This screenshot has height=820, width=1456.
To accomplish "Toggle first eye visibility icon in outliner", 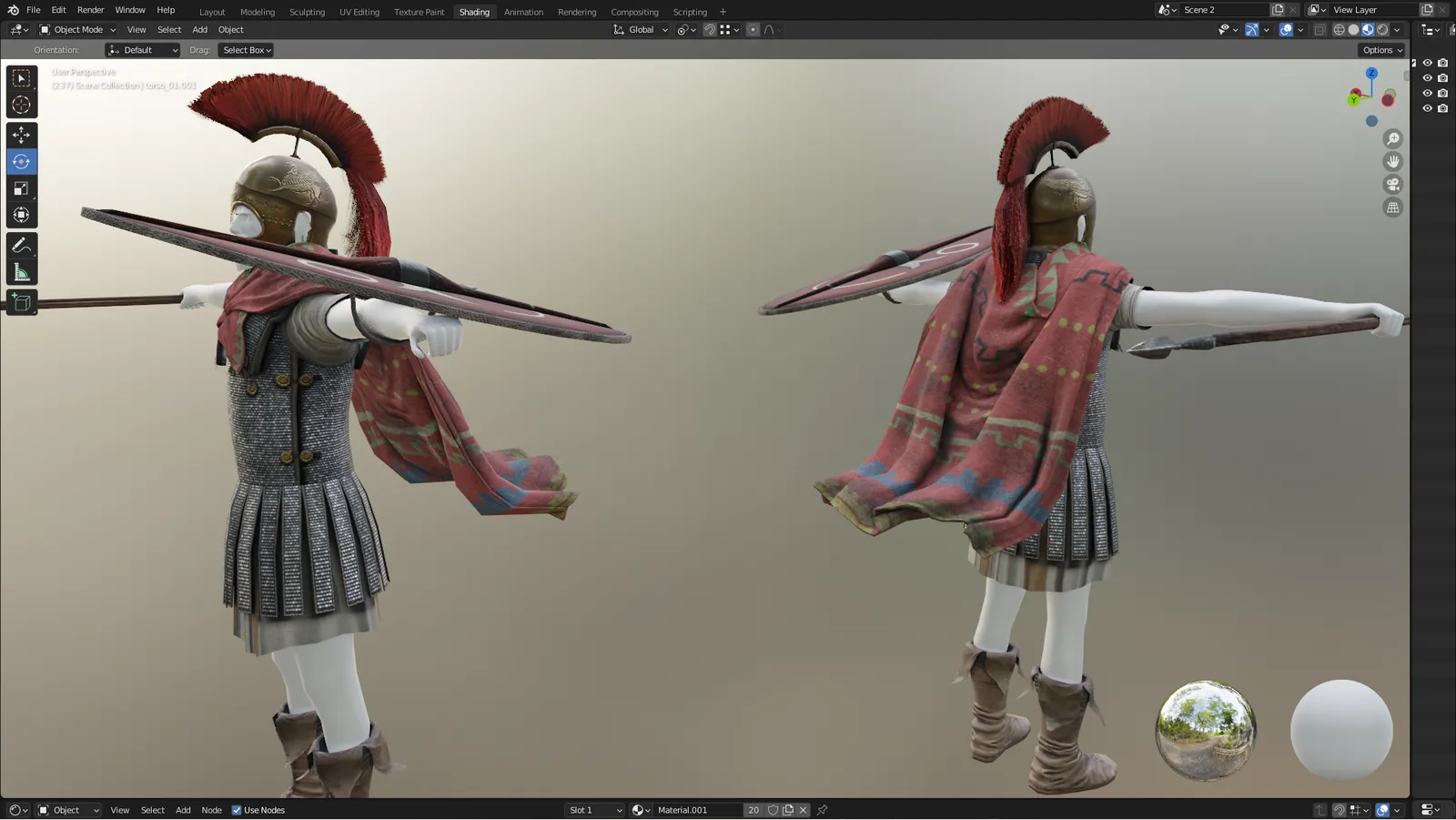I will pyautogui.click(x=1427, y=63).
